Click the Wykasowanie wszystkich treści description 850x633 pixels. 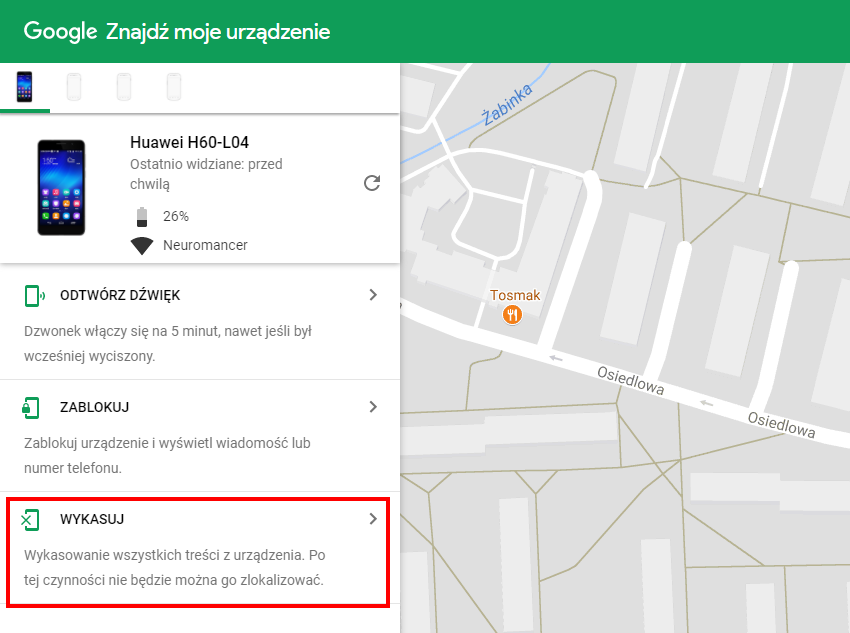tap(175, 567)
